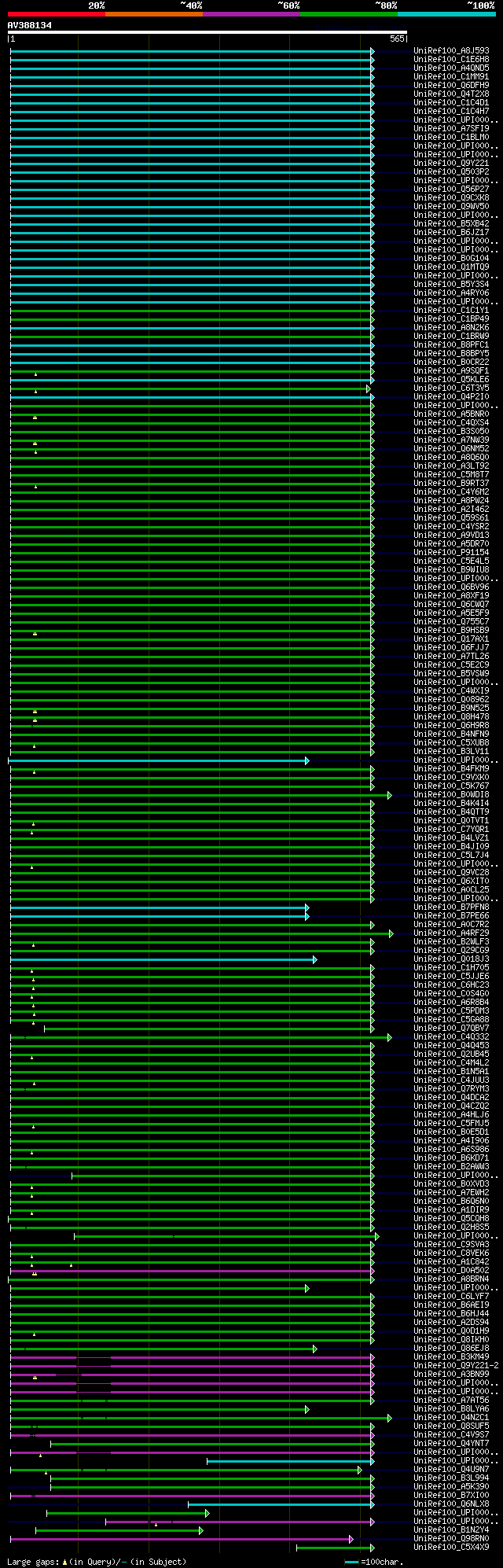Click the label UniRef100_C1C1Y1
This screenshot has height=1568, width=503.
(451, 310)
